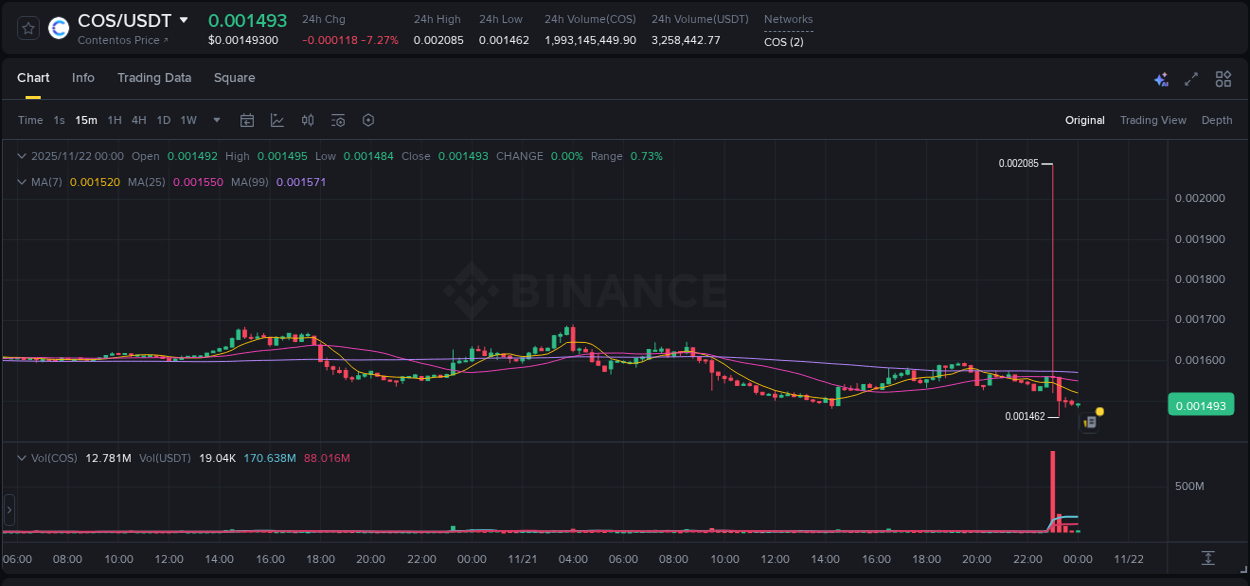Open the chart settings hexagon icon

tap(368, 120)
